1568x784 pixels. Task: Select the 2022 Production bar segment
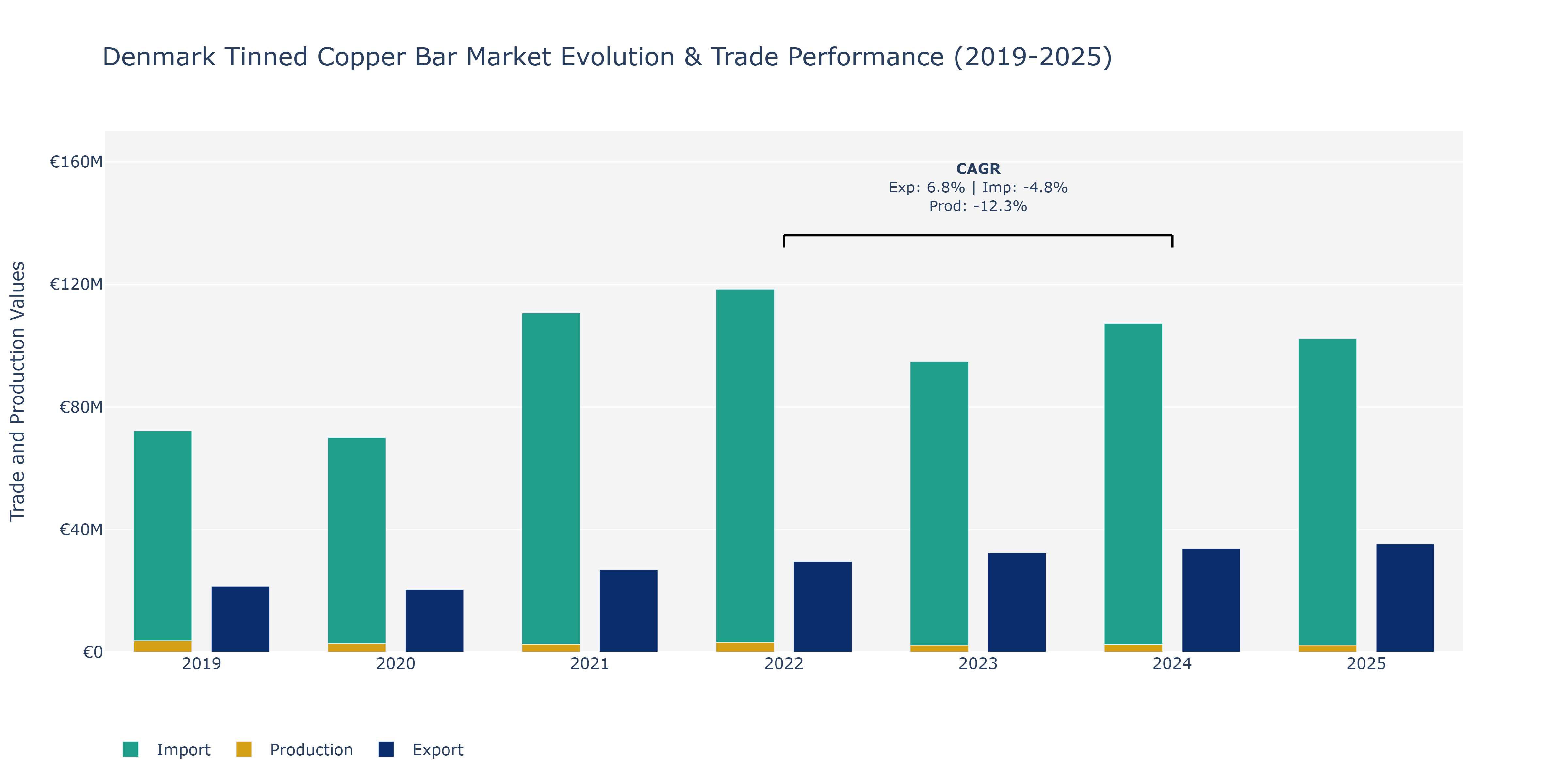coord(745,647)
